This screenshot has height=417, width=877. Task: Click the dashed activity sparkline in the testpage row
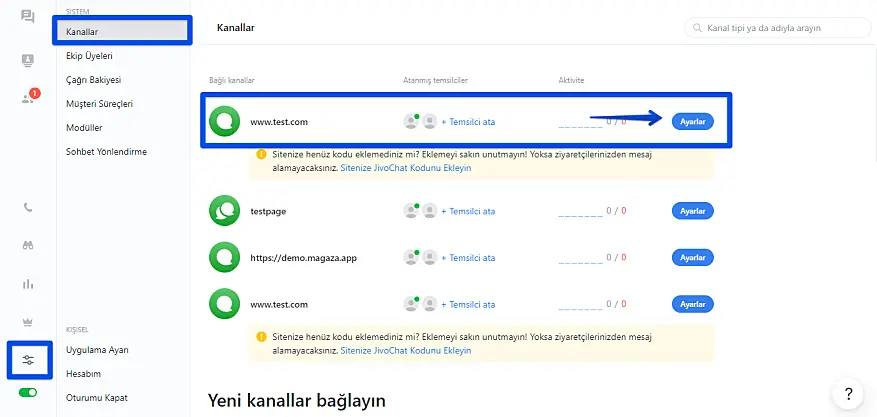coord(581,215)
